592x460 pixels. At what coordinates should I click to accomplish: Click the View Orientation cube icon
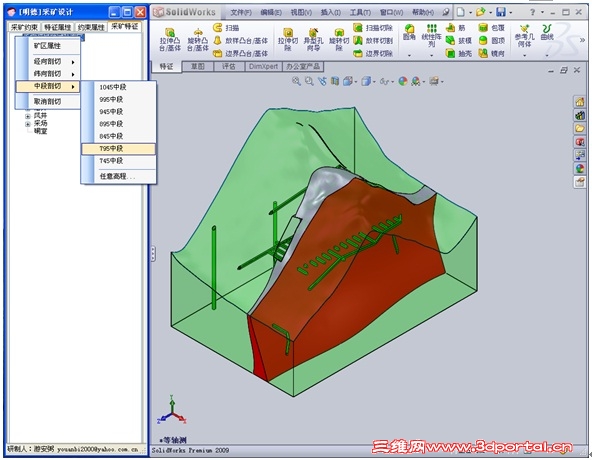pos(348,81)
